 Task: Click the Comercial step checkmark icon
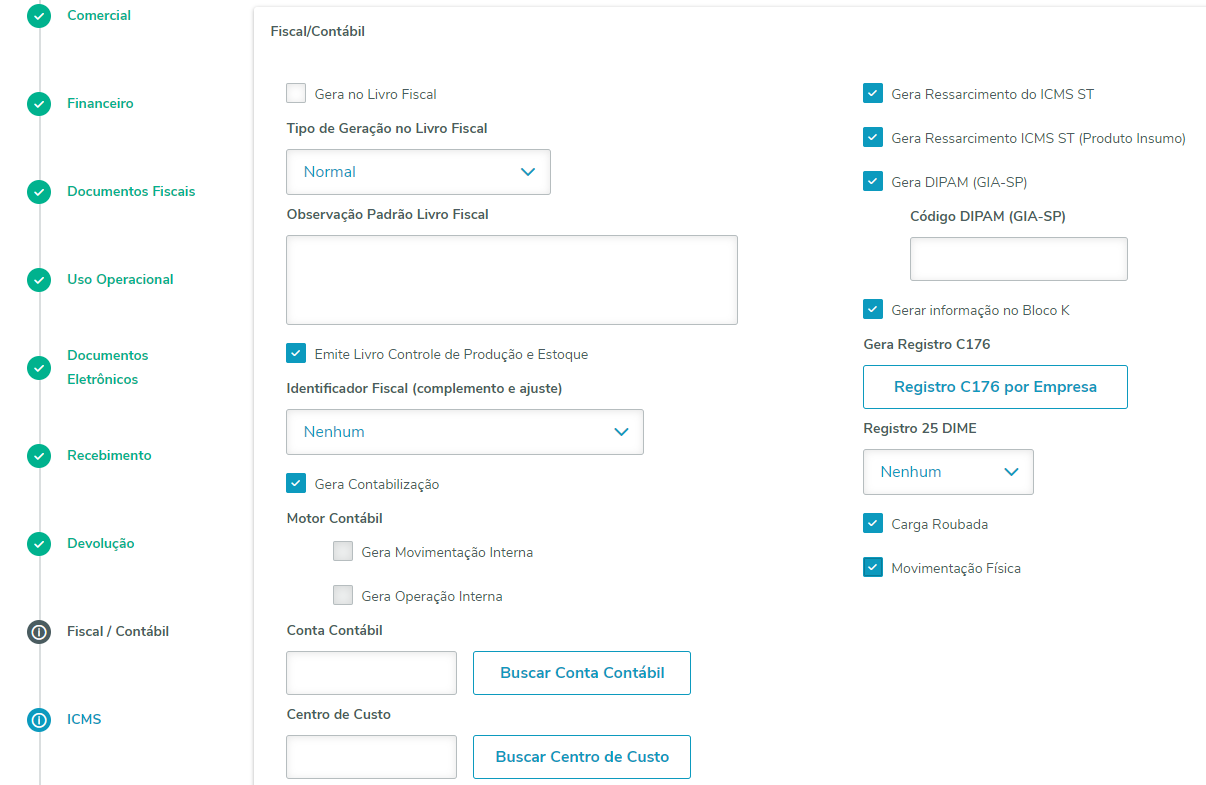click(39, 16)
